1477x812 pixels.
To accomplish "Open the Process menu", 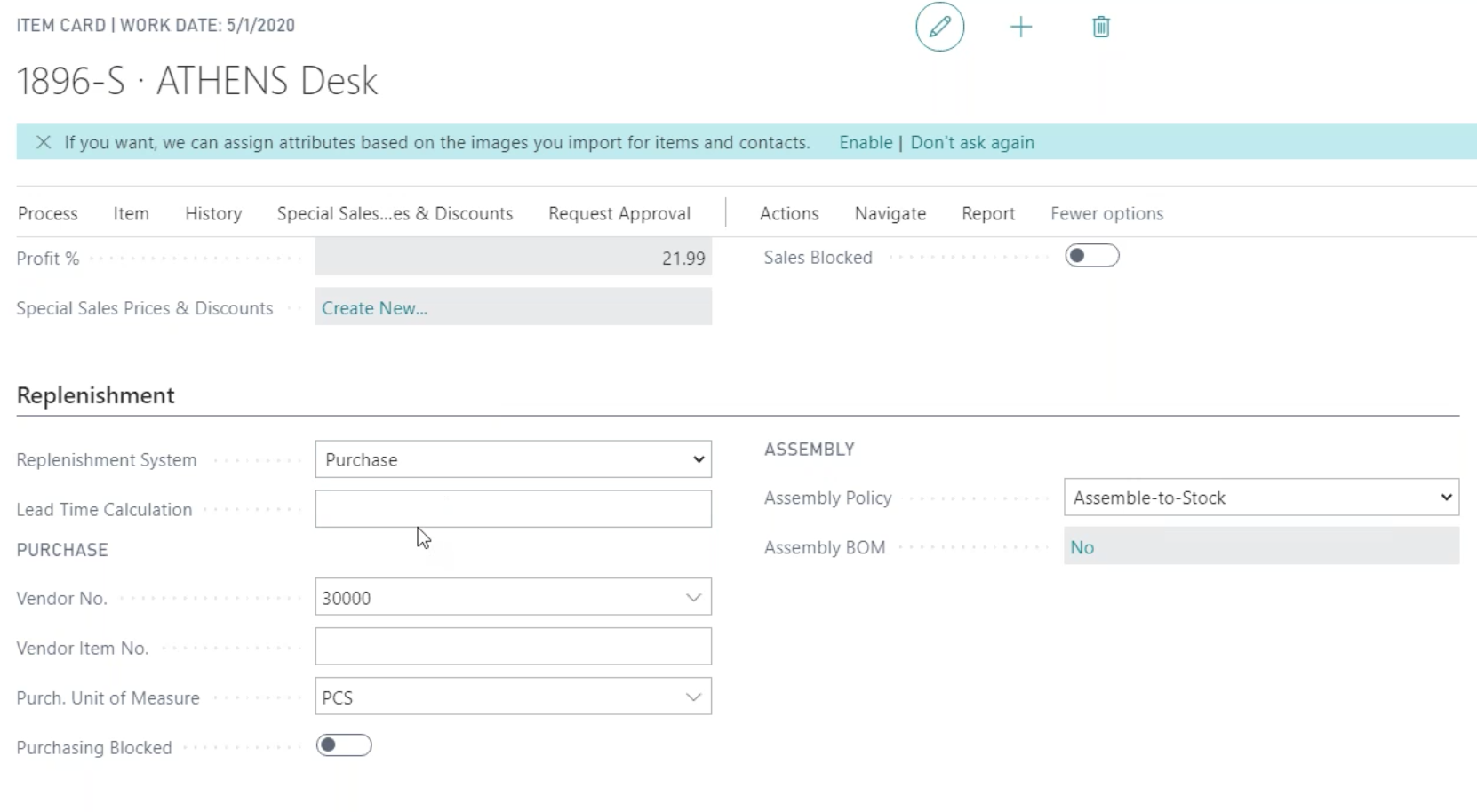I will pos(48,213).
